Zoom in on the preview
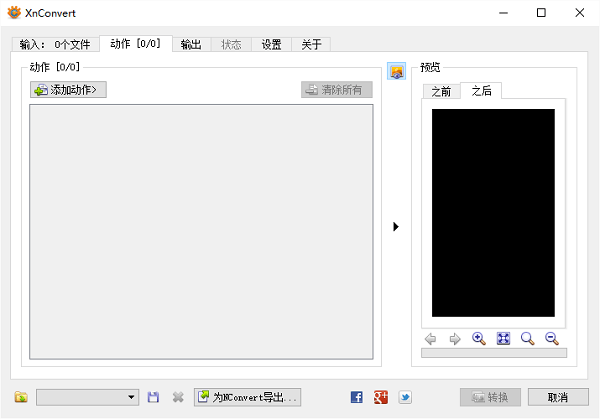 point(479,339)
